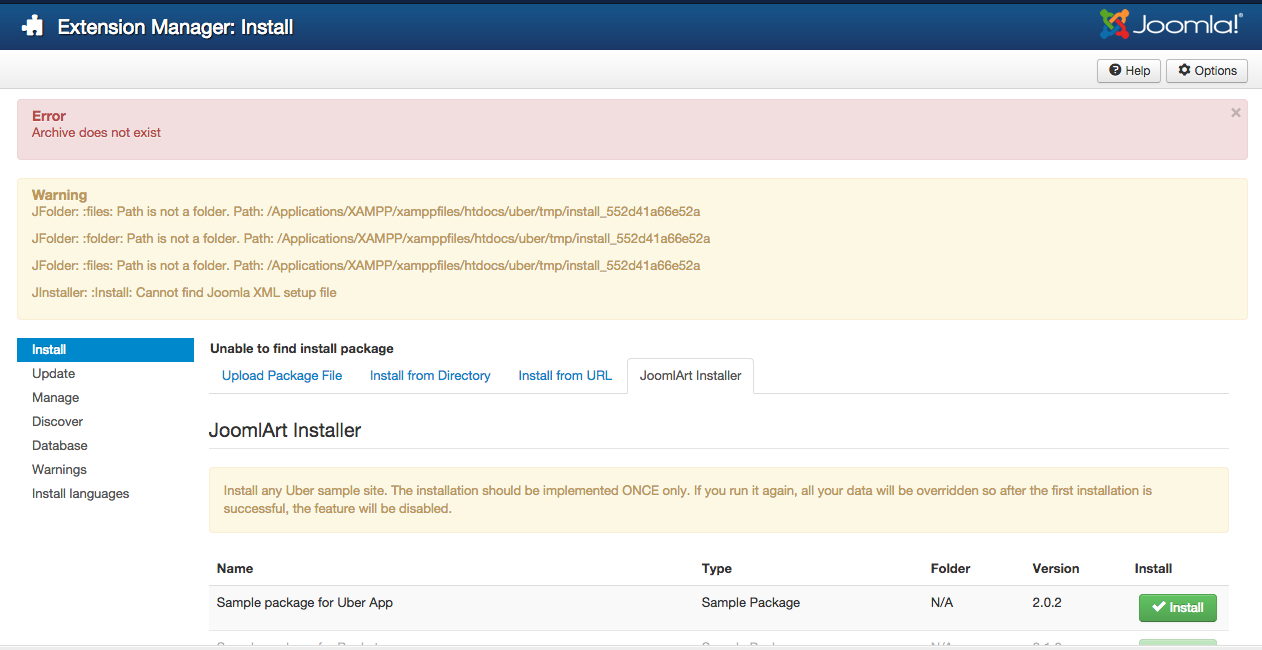Click the 'Sample Package' type cell

(751, 603)
